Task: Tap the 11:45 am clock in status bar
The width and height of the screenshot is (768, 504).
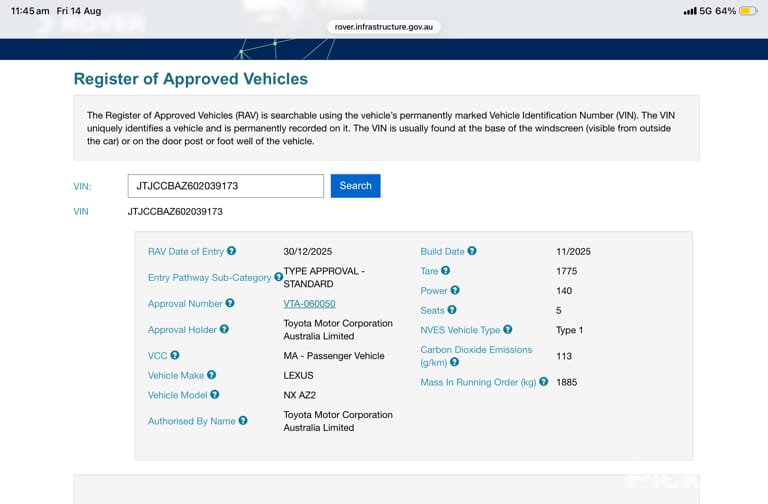Action: click(x=30, y=11)
